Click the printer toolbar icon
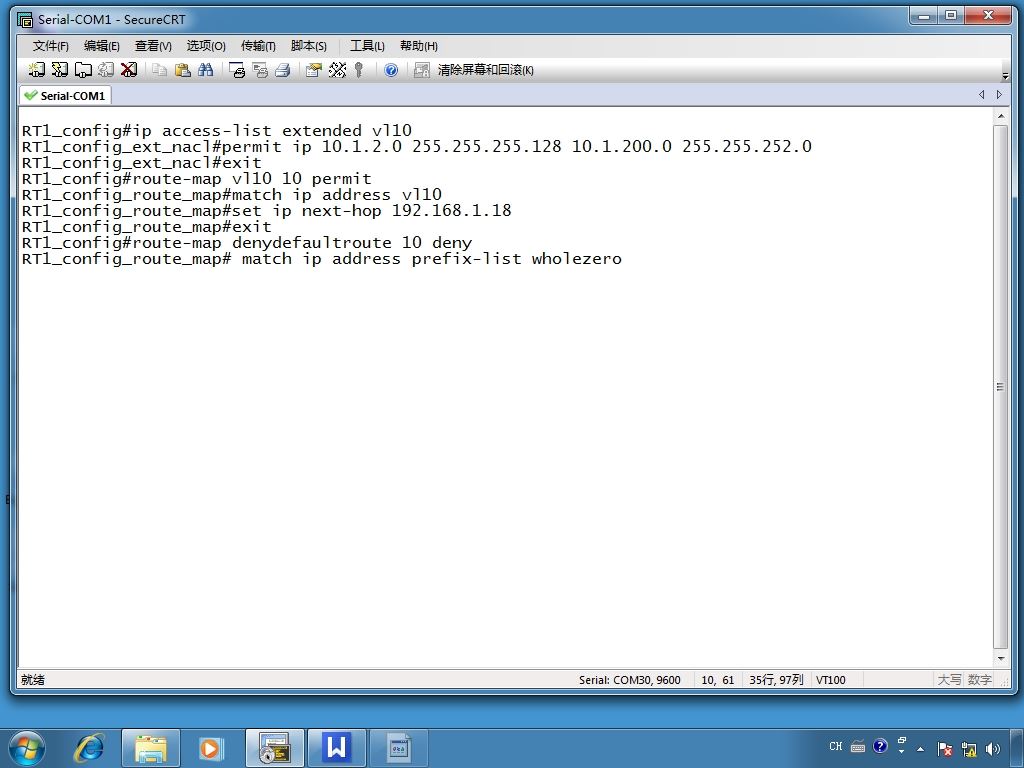 click(x=283, y=70)
